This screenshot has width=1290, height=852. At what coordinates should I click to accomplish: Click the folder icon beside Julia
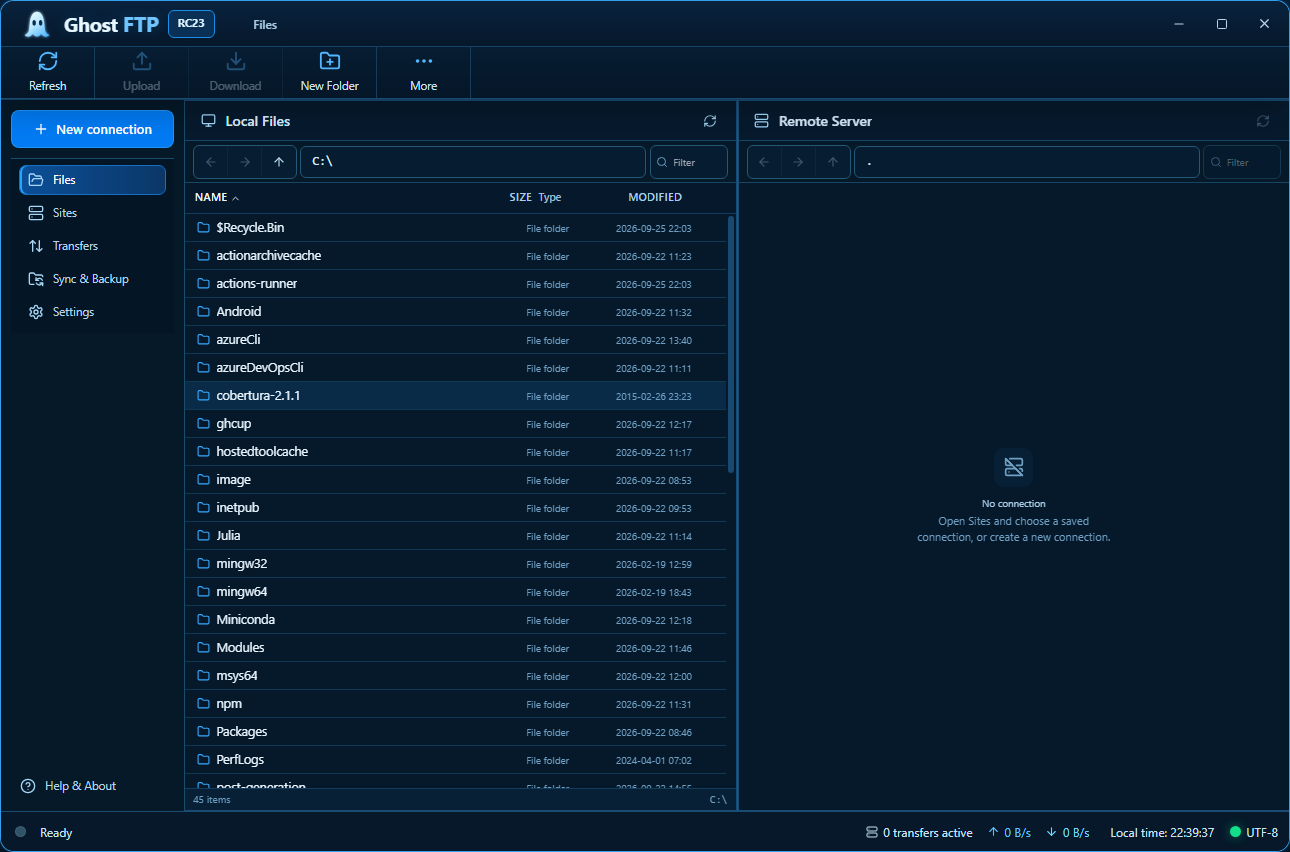(203, 536)
